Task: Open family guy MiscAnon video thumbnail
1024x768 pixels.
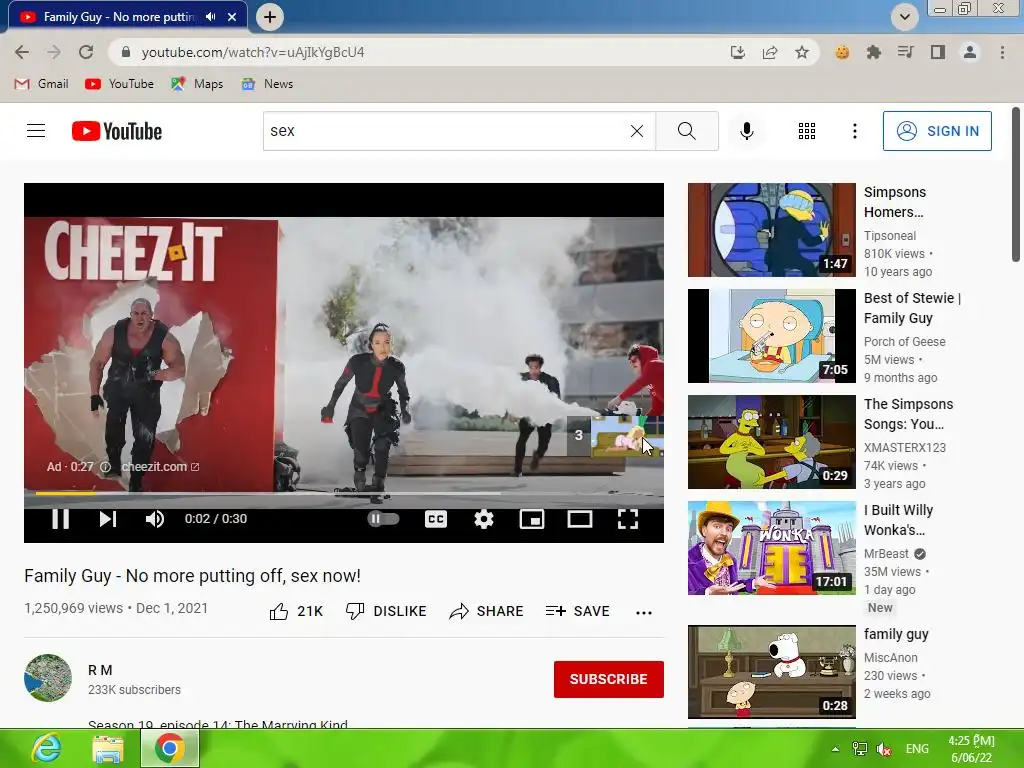Action: pos(771,672)
